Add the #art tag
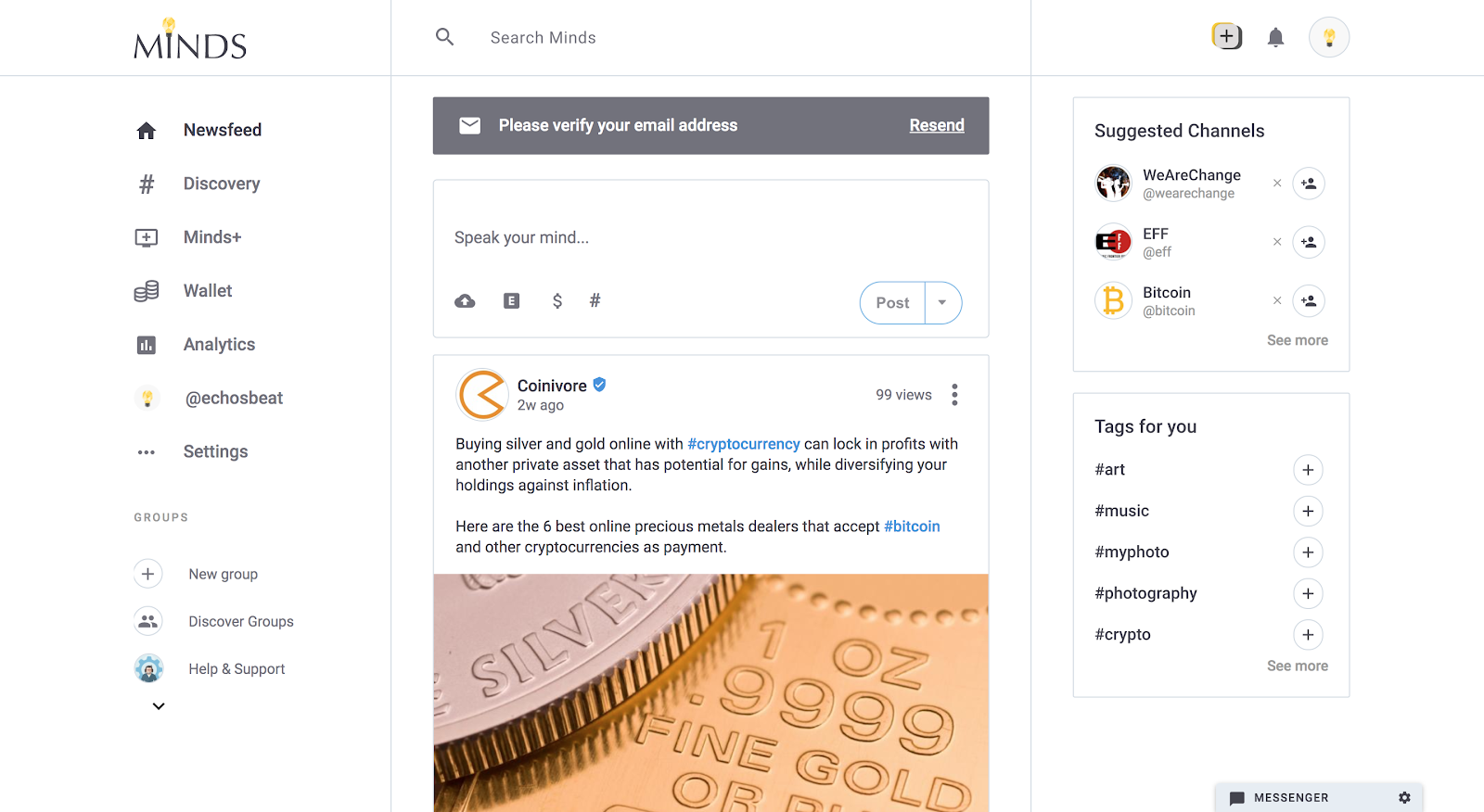 1308,470
